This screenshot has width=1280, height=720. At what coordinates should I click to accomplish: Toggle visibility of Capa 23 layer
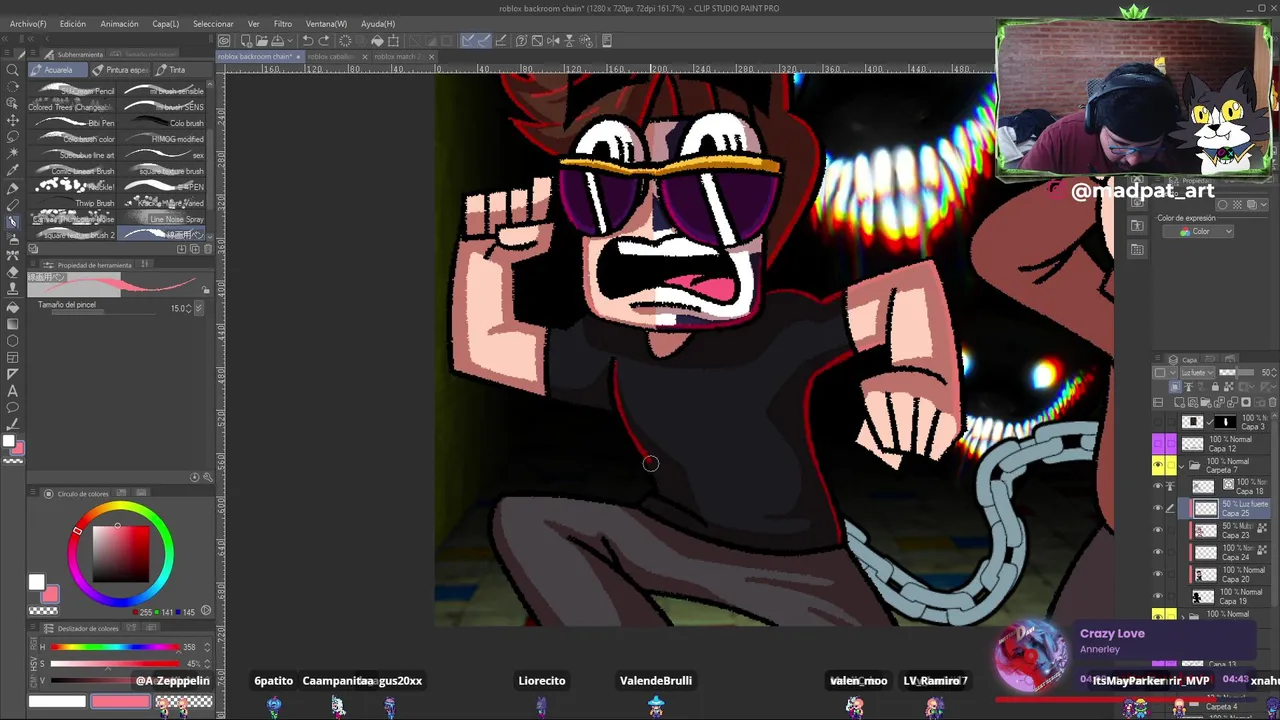tap(1158, 530)
